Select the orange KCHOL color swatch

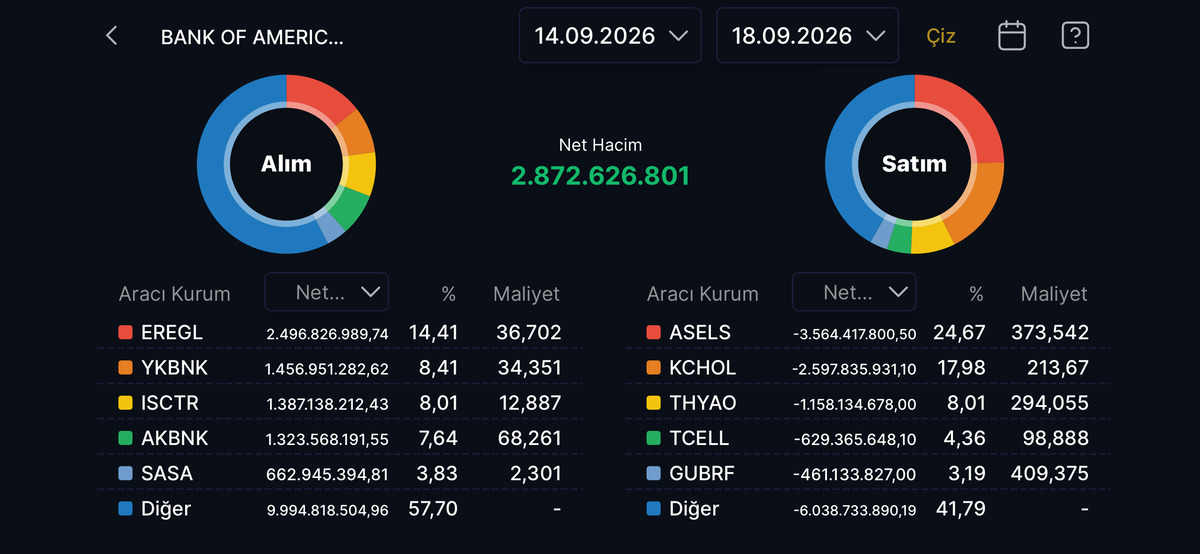click(x=653, y=367)
